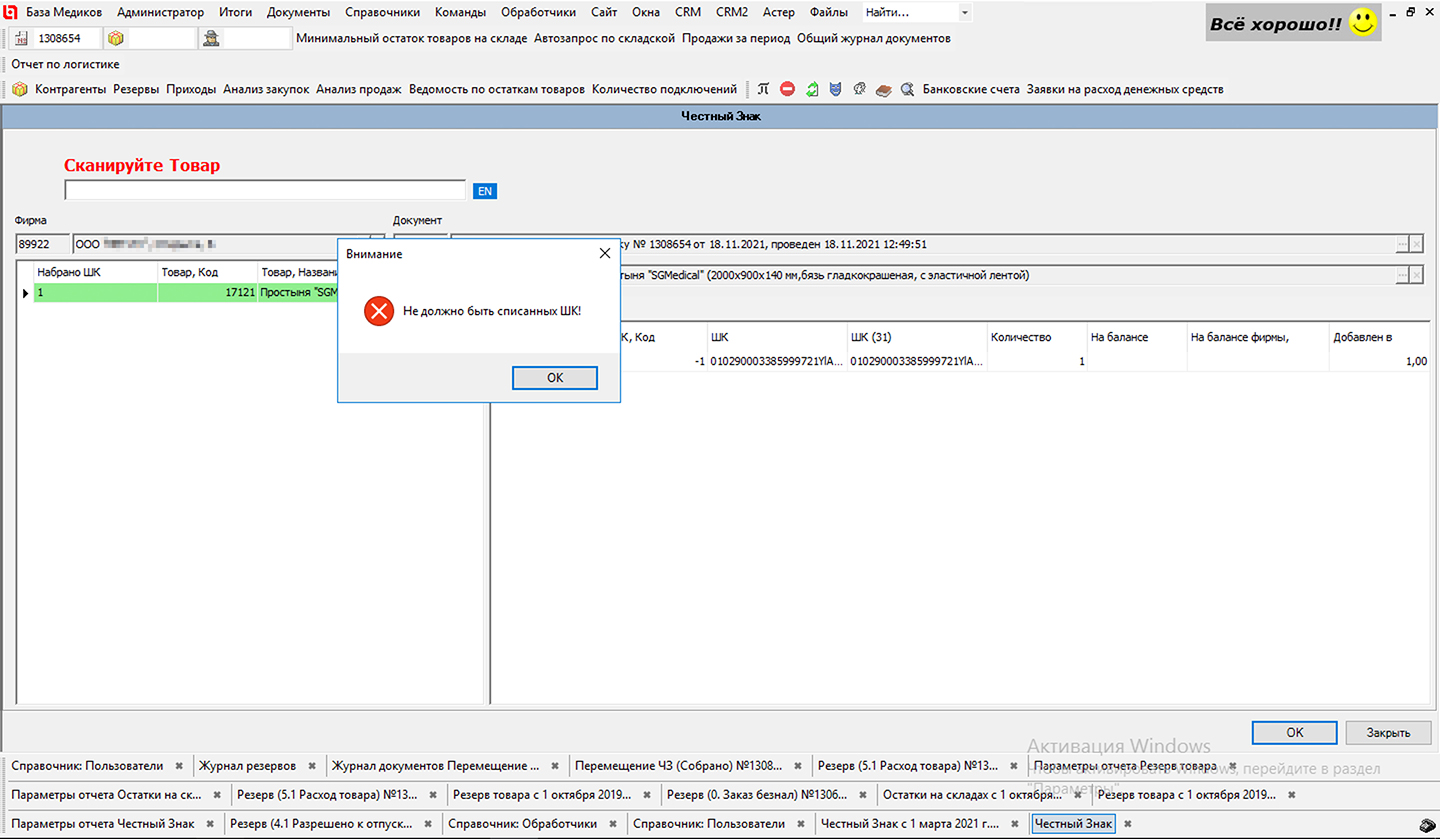Click the yellow smiley face icon
The width and height of the screenshot is (1440, 839).
[x=1362, y=23]
